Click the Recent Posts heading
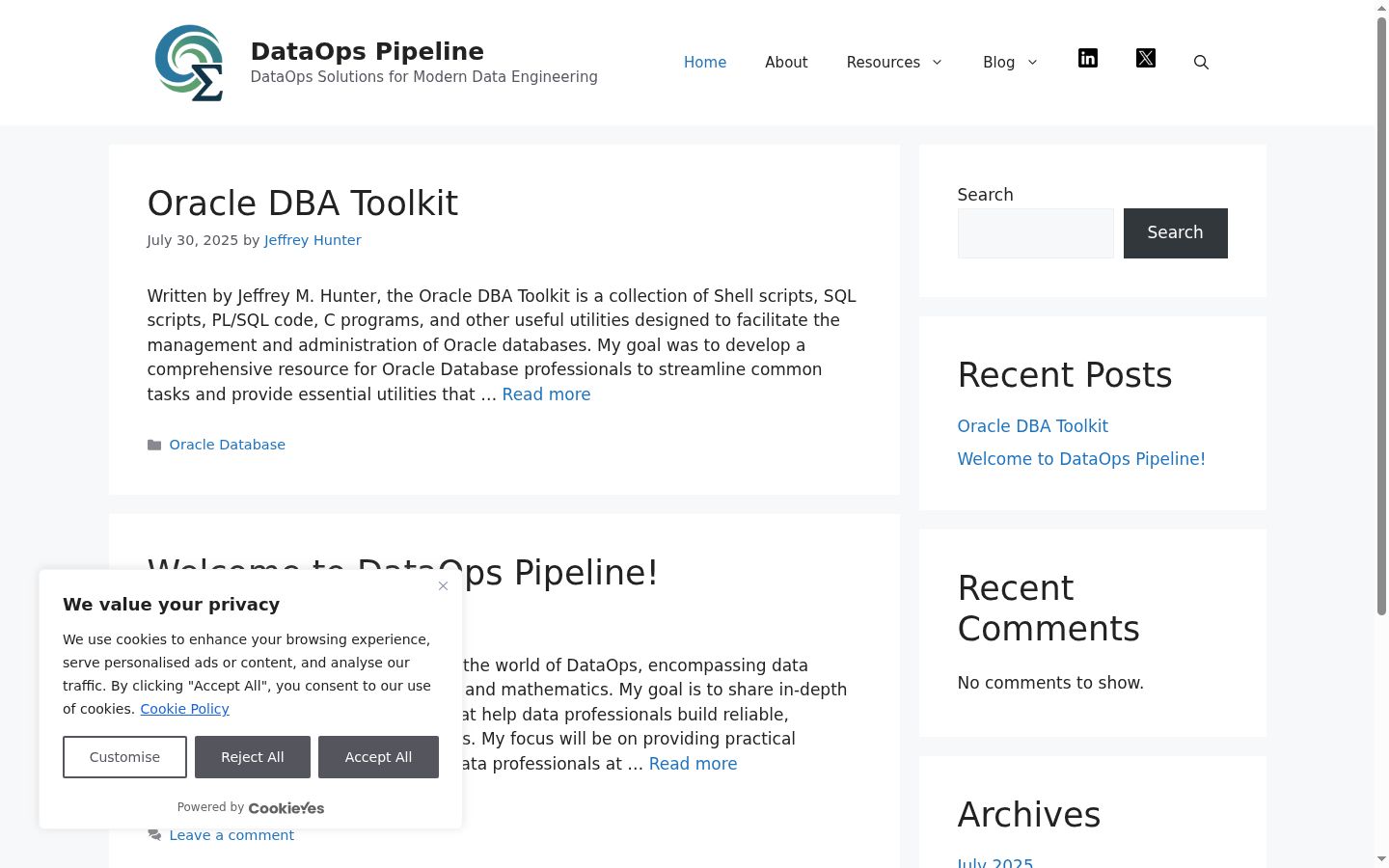The image size is (1389, 868). coord(1065,375)
